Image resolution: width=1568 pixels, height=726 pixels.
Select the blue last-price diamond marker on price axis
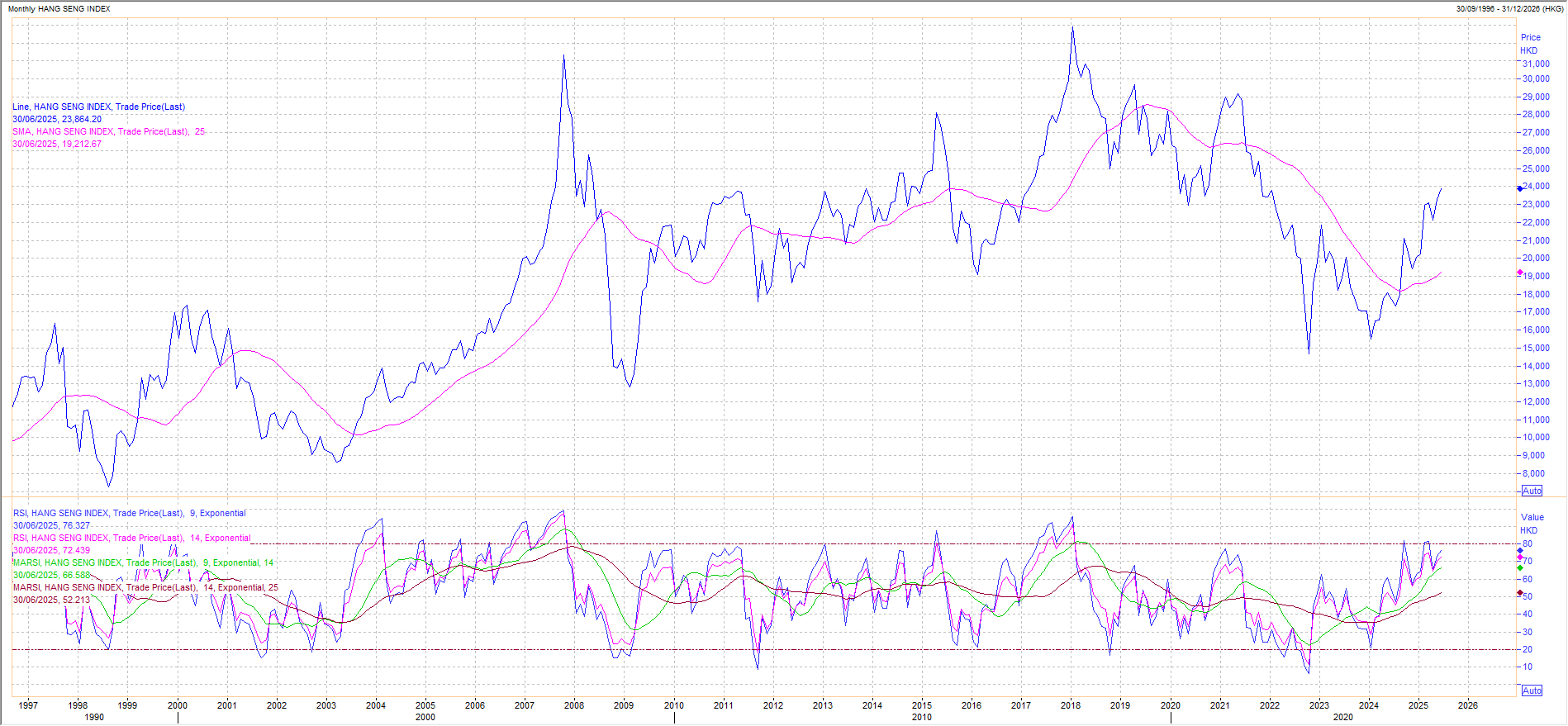click(x=1519, y=189)
